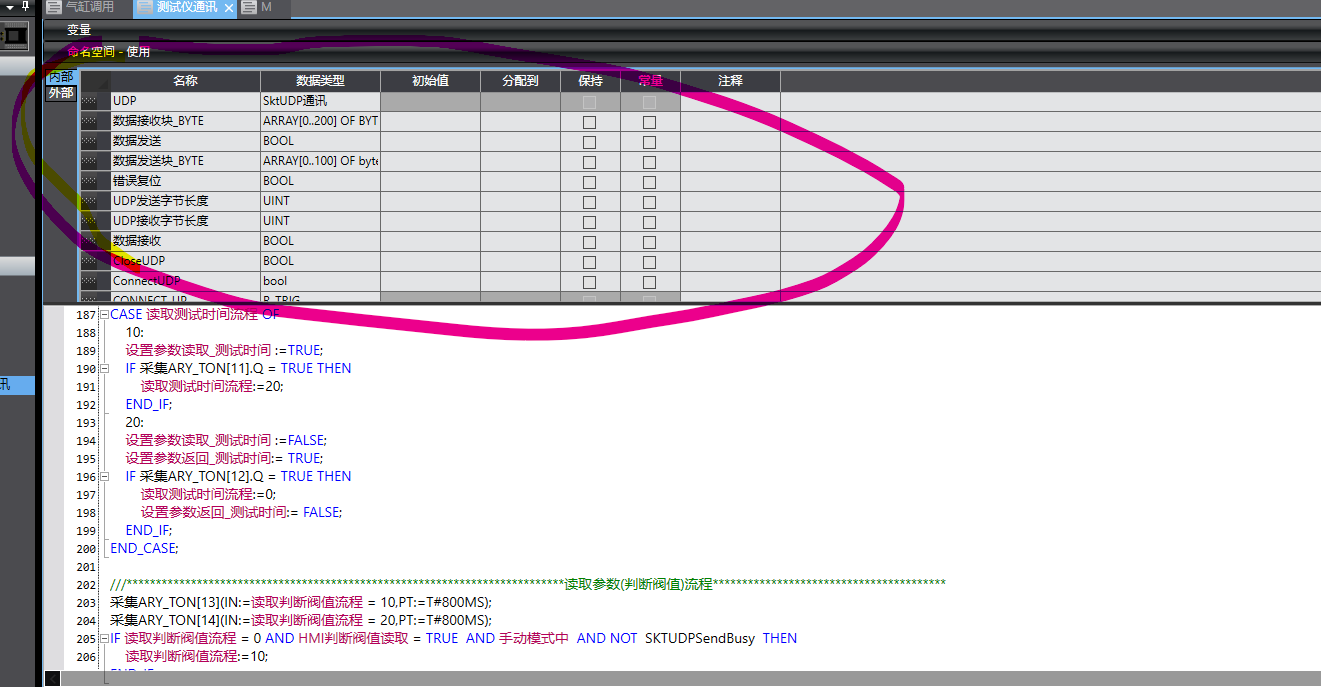Click the pin icon on left panel
Viewport: 1321px width, 687px height.
(x=25, y=7)
